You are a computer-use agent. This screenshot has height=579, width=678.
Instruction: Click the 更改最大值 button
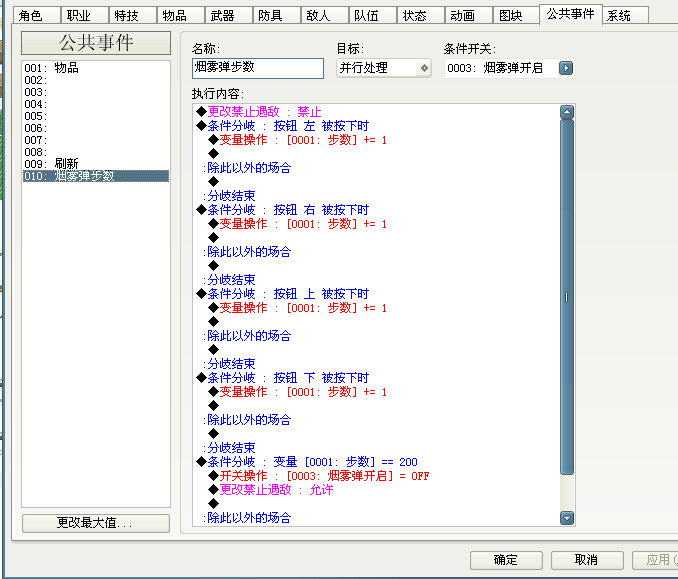click(96, 523)
